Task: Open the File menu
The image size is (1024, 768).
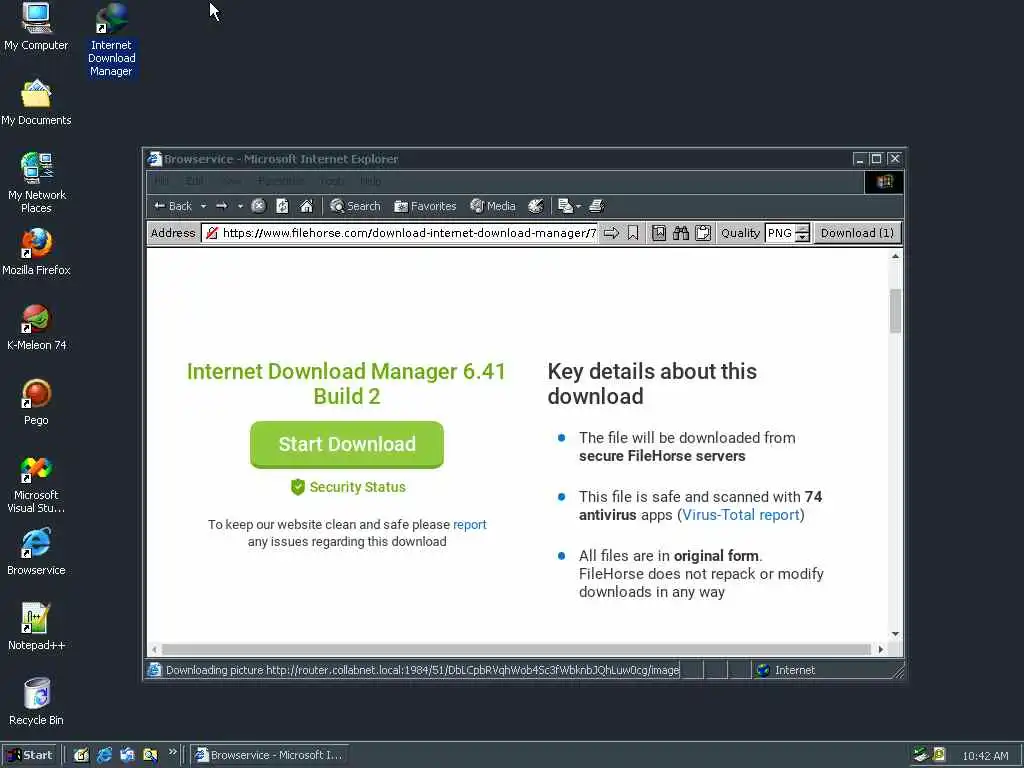Action: click(x=161, y=181)
